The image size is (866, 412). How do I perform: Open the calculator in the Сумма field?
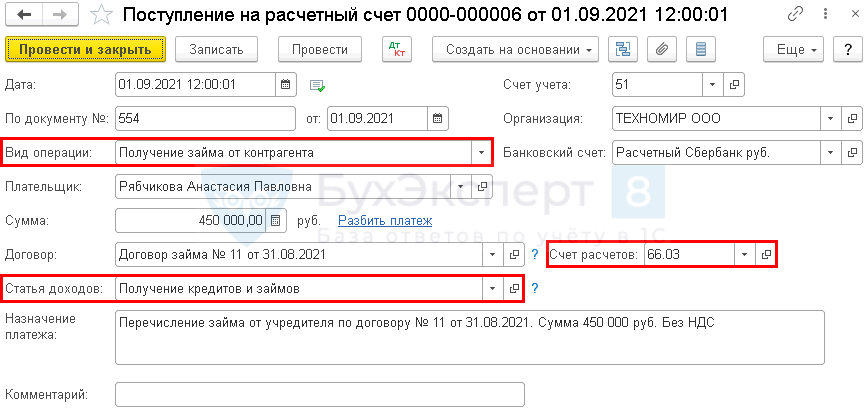pyautogui.click(x=275, y=221)
